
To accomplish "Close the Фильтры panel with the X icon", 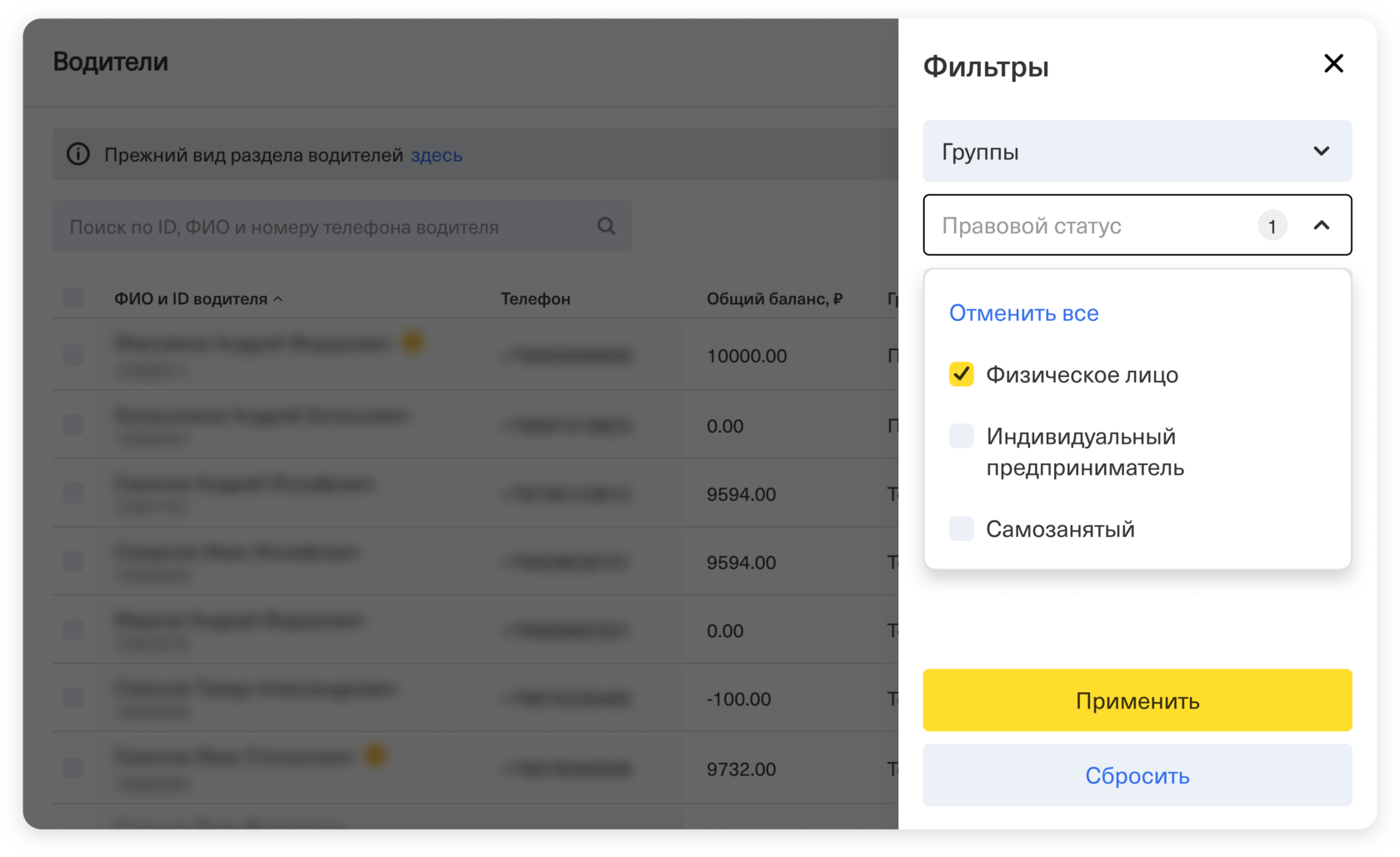I will pyautogui.click(x=1333, y=63).
